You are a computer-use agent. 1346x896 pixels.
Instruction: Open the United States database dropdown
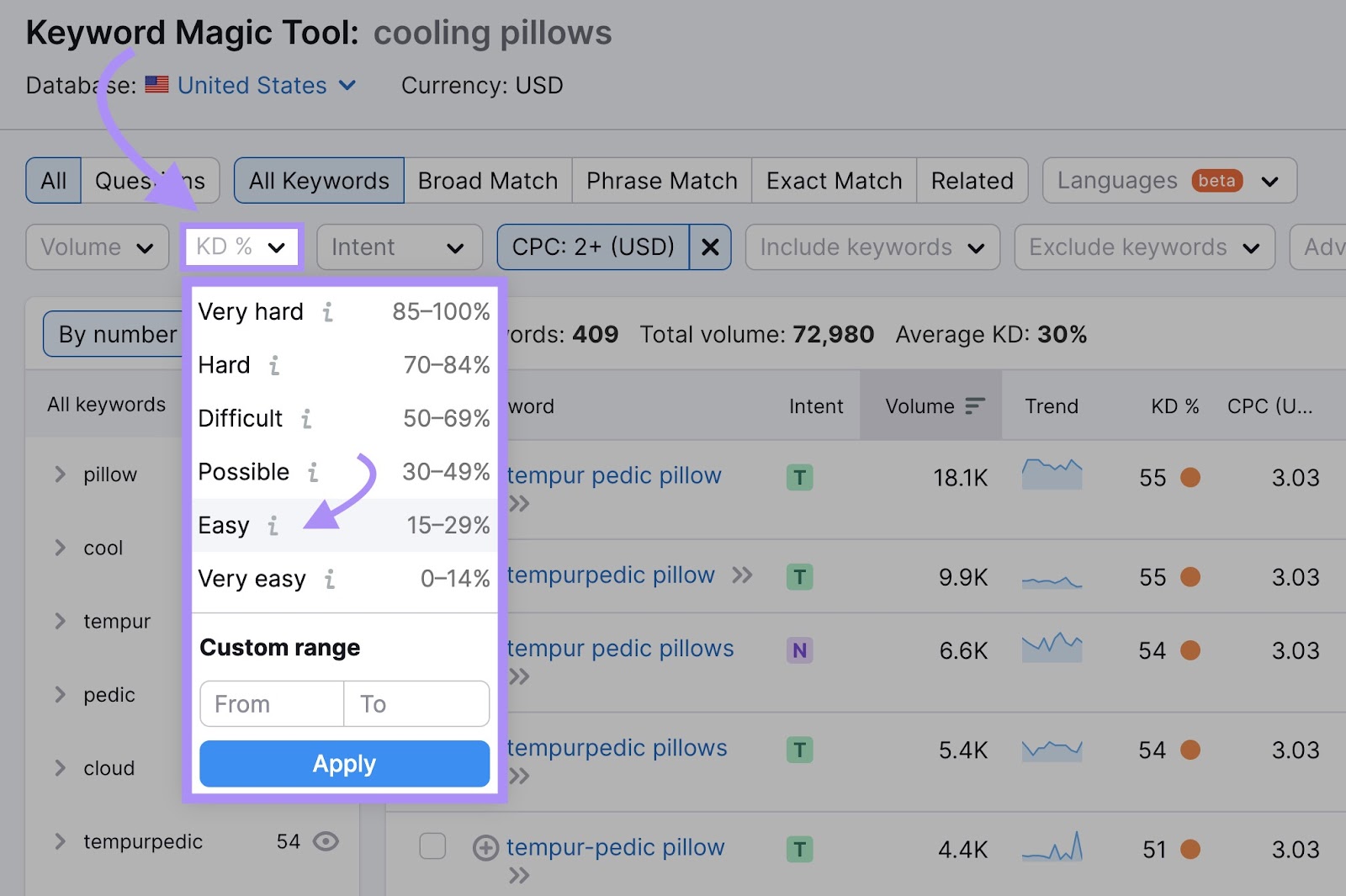[x=266, y=86]
